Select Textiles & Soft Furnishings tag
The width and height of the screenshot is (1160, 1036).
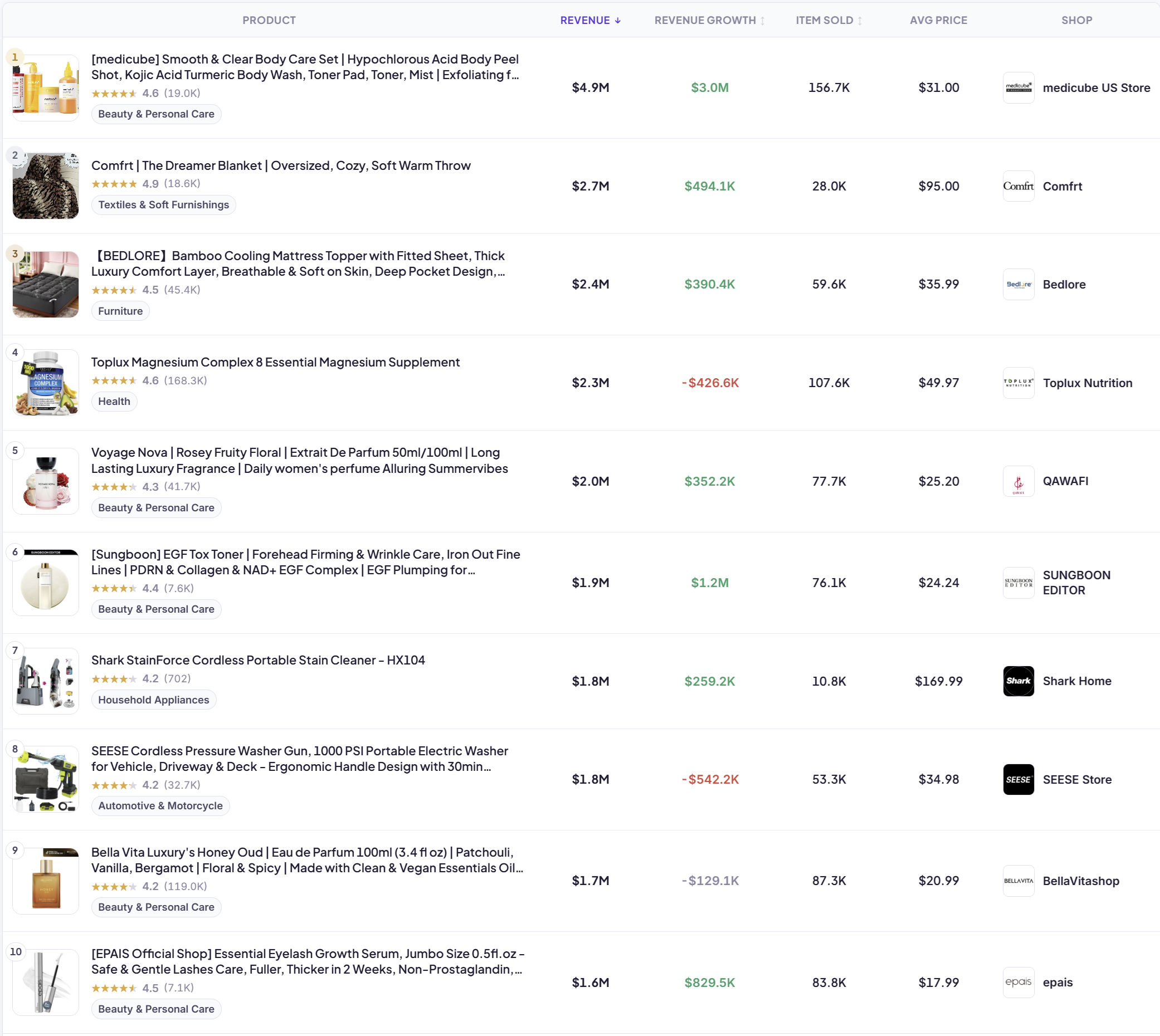[163, 205]
